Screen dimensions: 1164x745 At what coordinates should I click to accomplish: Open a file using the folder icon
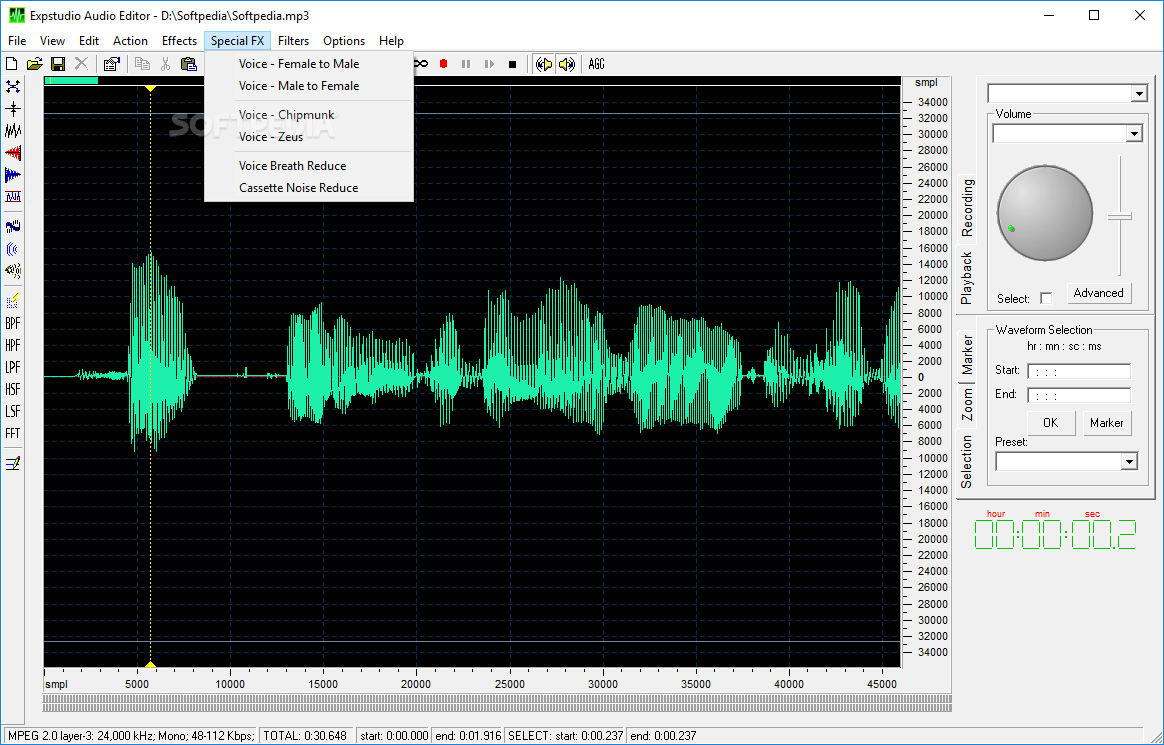[34, 65]
